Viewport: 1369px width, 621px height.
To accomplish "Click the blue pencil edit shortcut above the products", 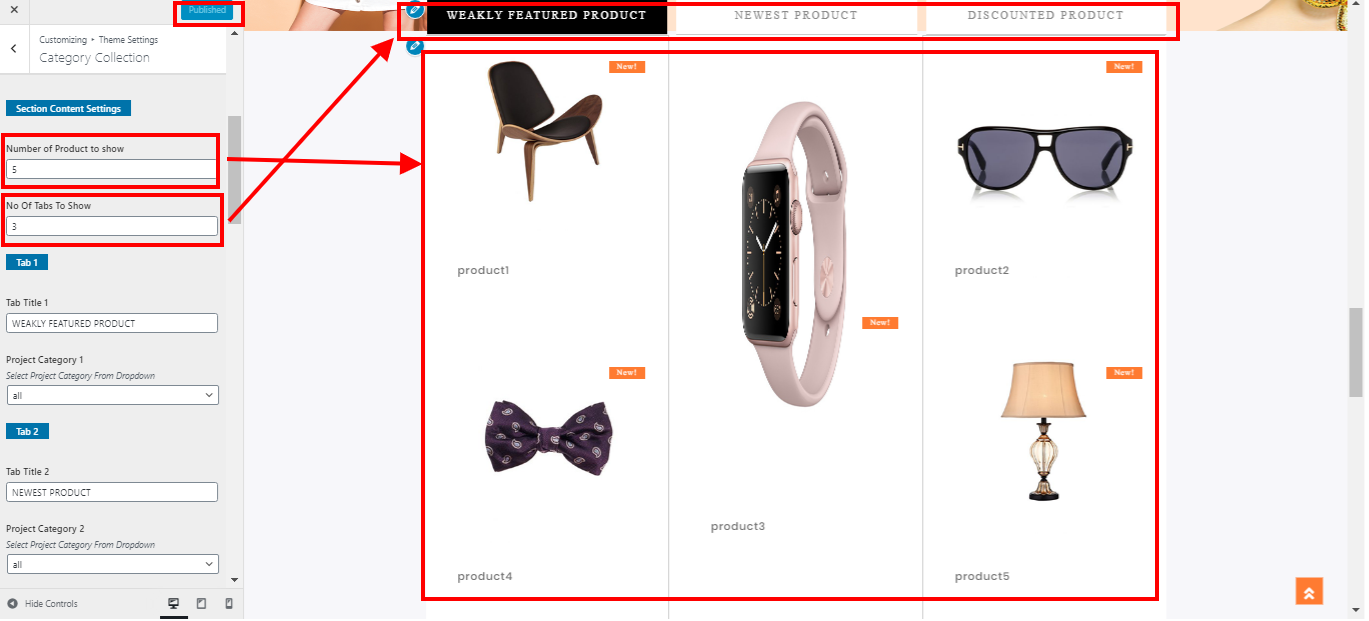I will coord(416,47).
